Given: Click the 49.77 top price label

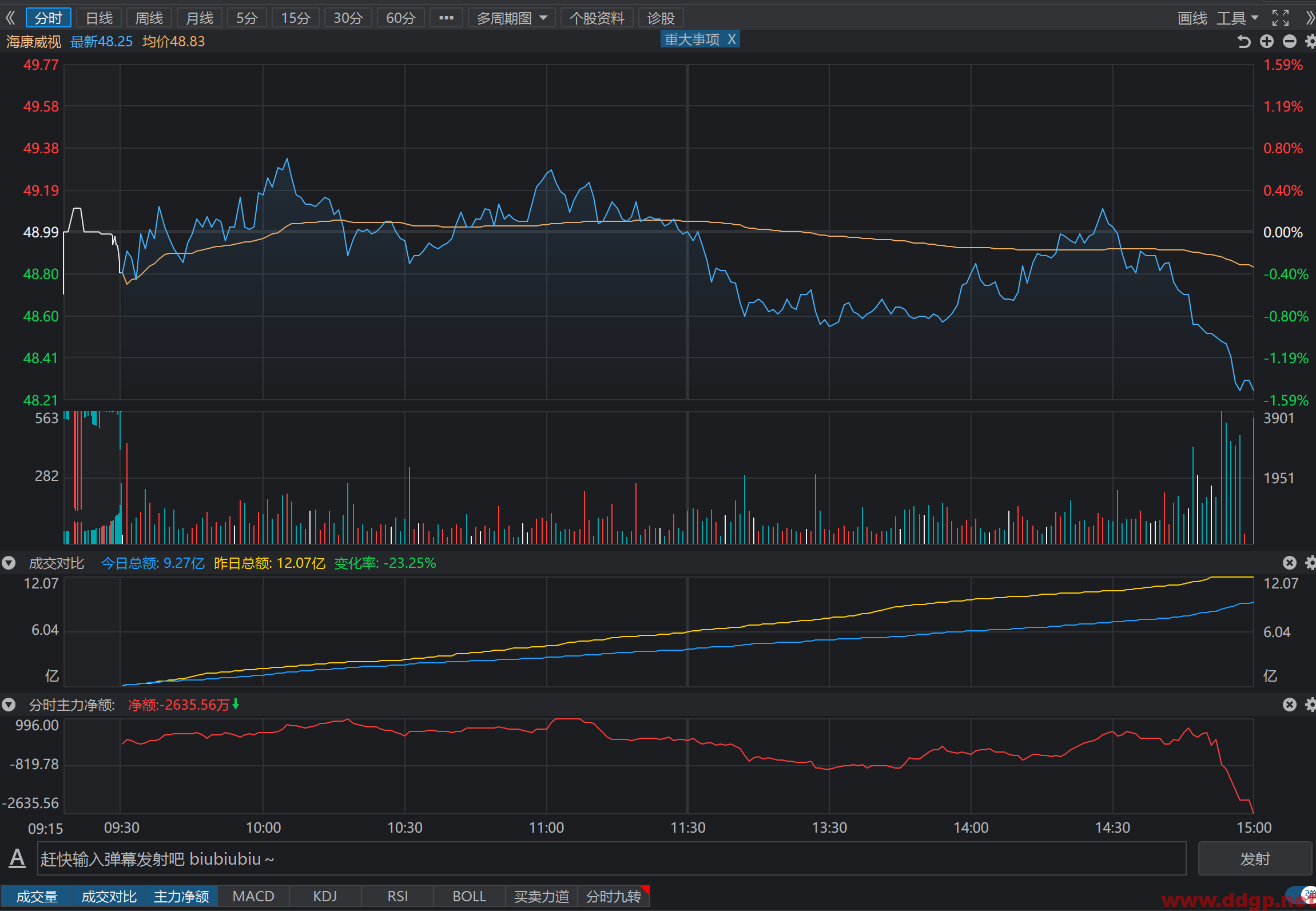Looking at the screenshot, I should [41, 65].
